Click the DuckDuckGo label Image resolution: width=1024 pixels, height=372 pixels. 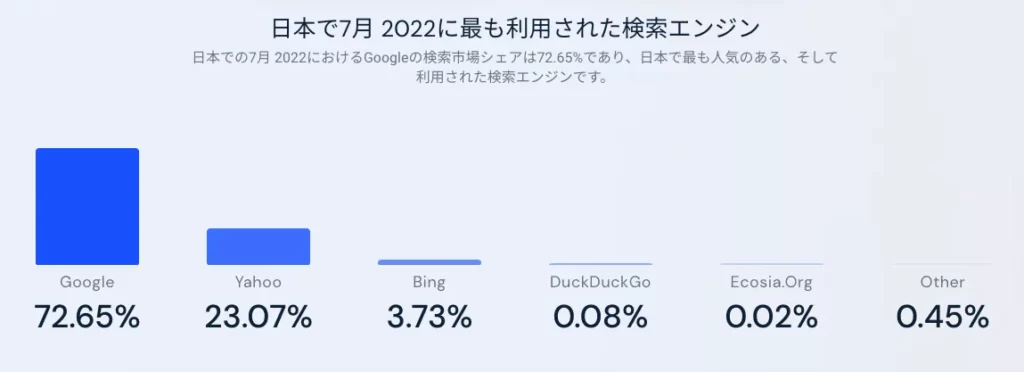(600, 283)
